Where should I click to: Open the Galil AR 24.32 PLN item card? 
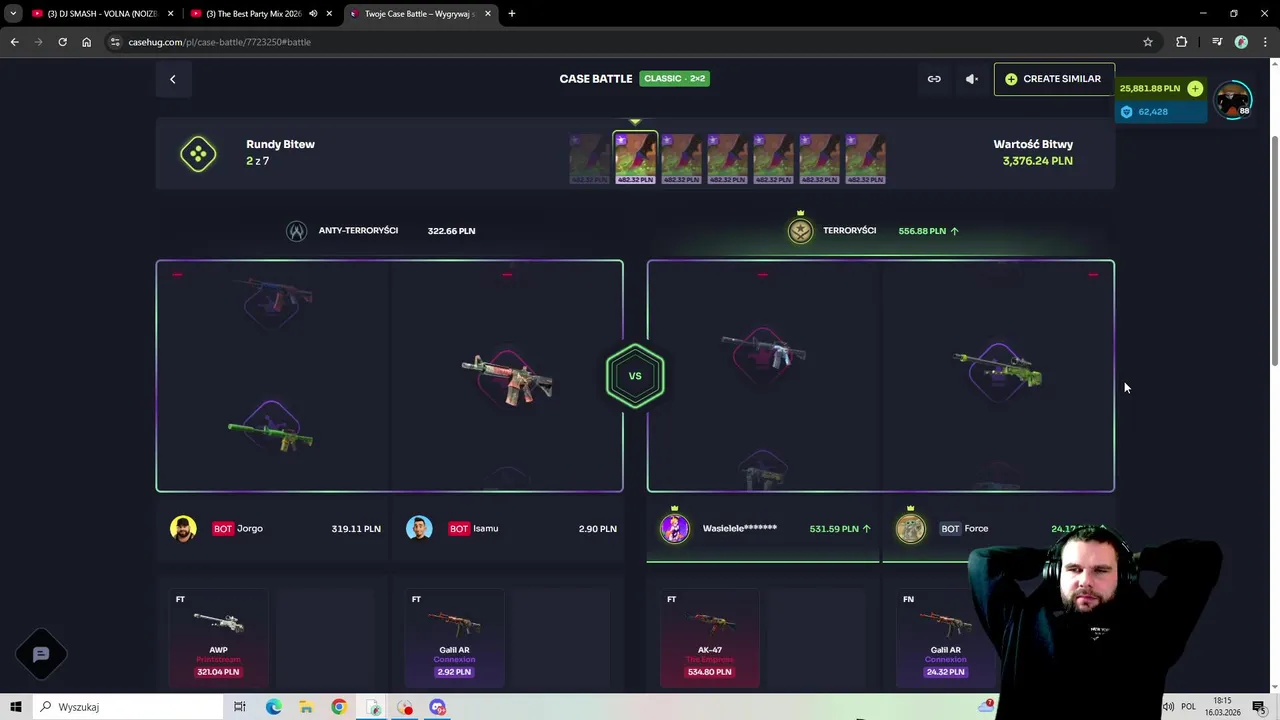click(945, 637)
